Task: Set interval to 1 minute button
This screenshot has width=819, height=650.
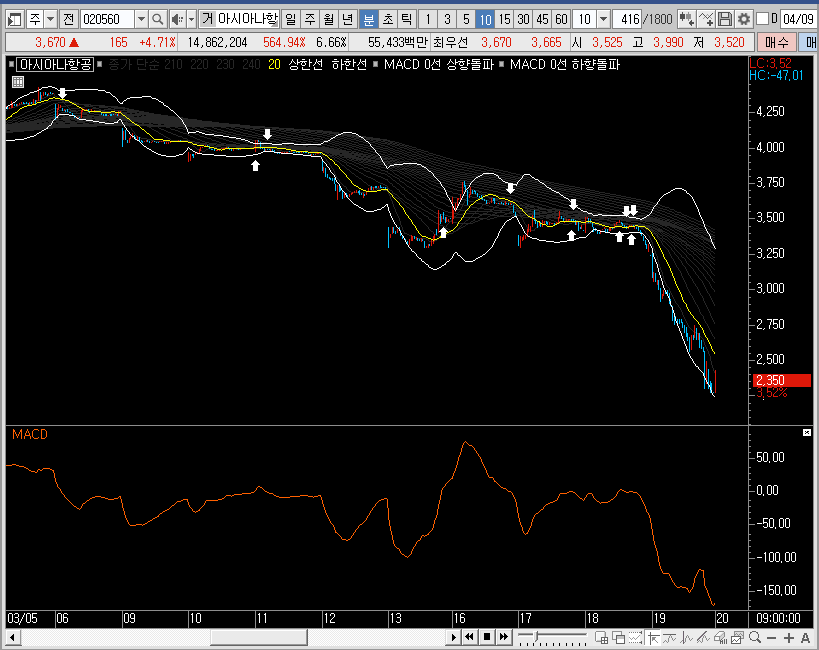Action: click(x=428, y=20)
